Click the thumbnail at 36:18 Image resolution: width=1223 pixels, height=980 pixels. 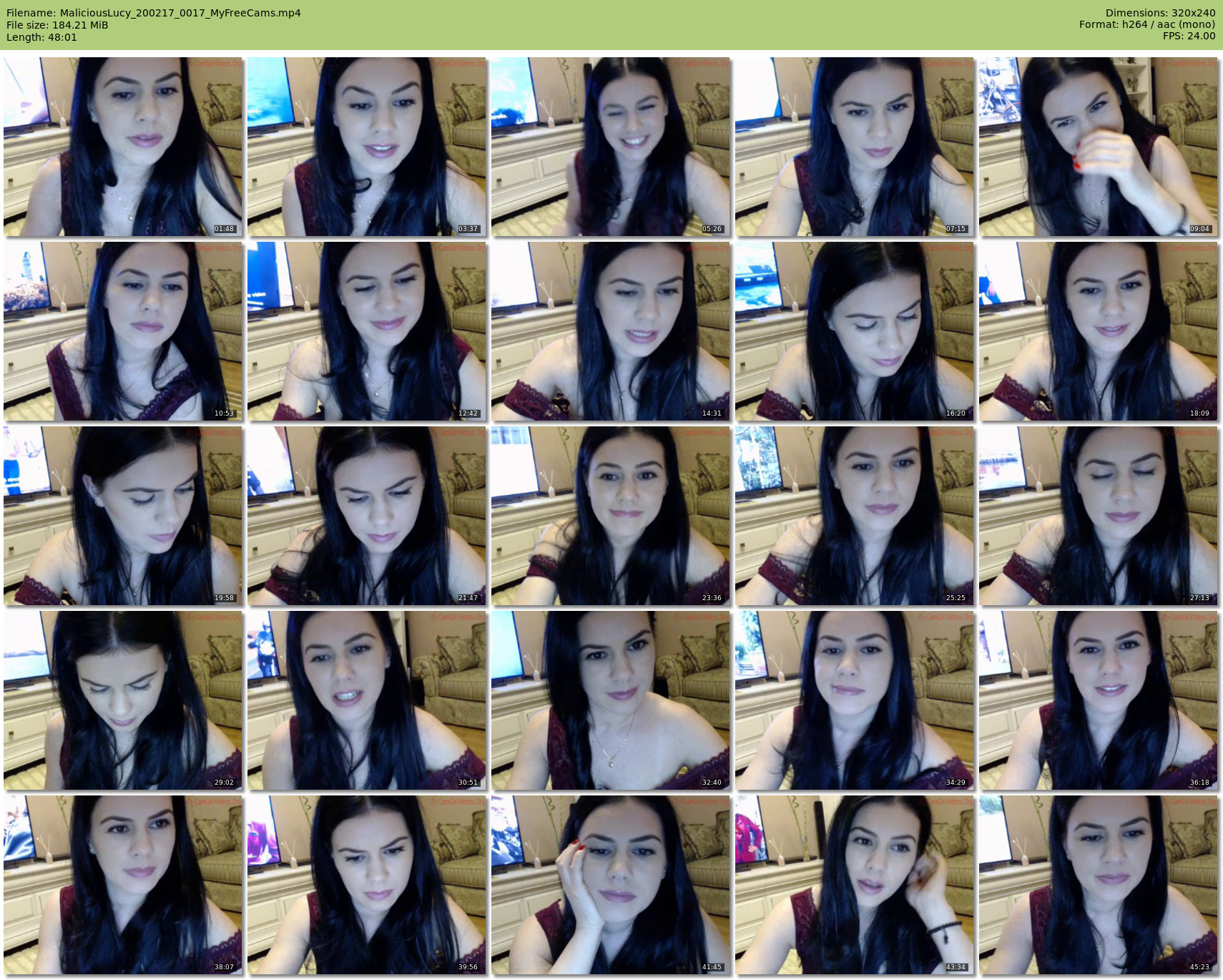pyautogui.click(x=1098, y=700)
